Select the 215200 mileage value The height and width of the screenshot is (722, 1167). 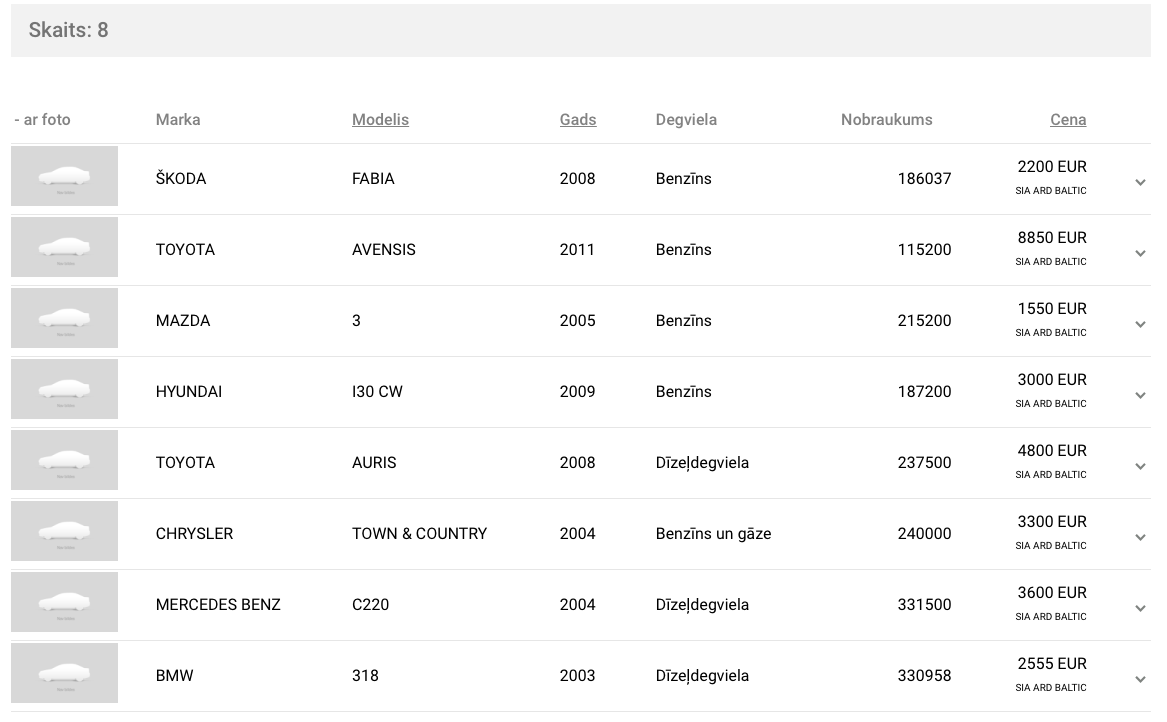click(924, 321)
